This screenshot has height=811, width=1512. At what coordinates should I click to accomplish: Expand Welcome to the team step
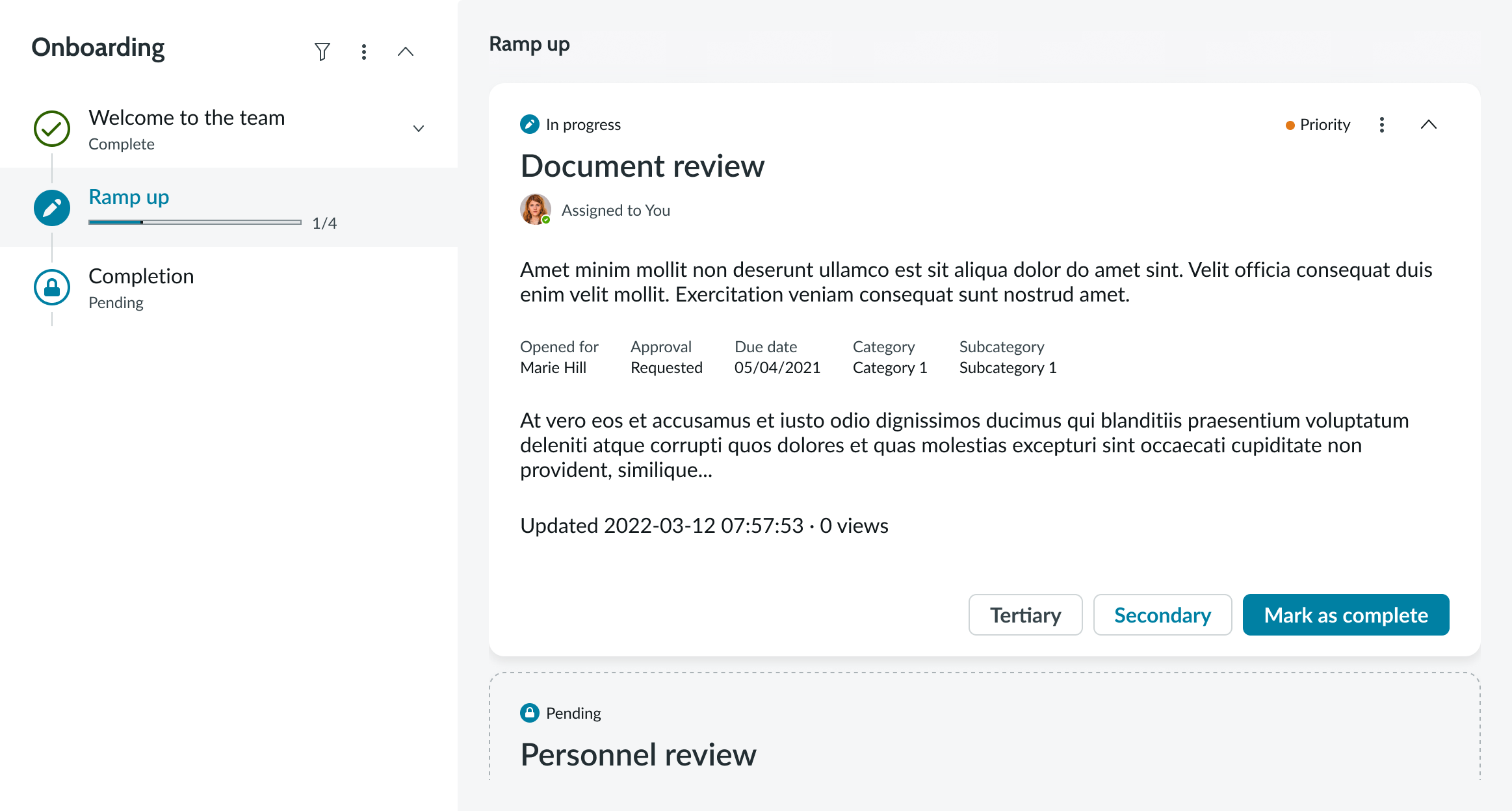point(419,129)
